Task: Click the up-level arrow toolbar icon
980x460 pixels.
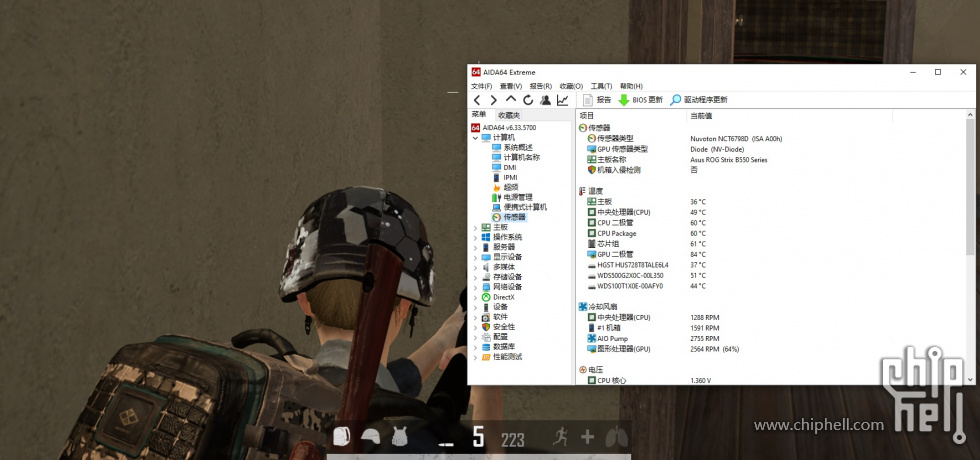Action: click(511, 99)
